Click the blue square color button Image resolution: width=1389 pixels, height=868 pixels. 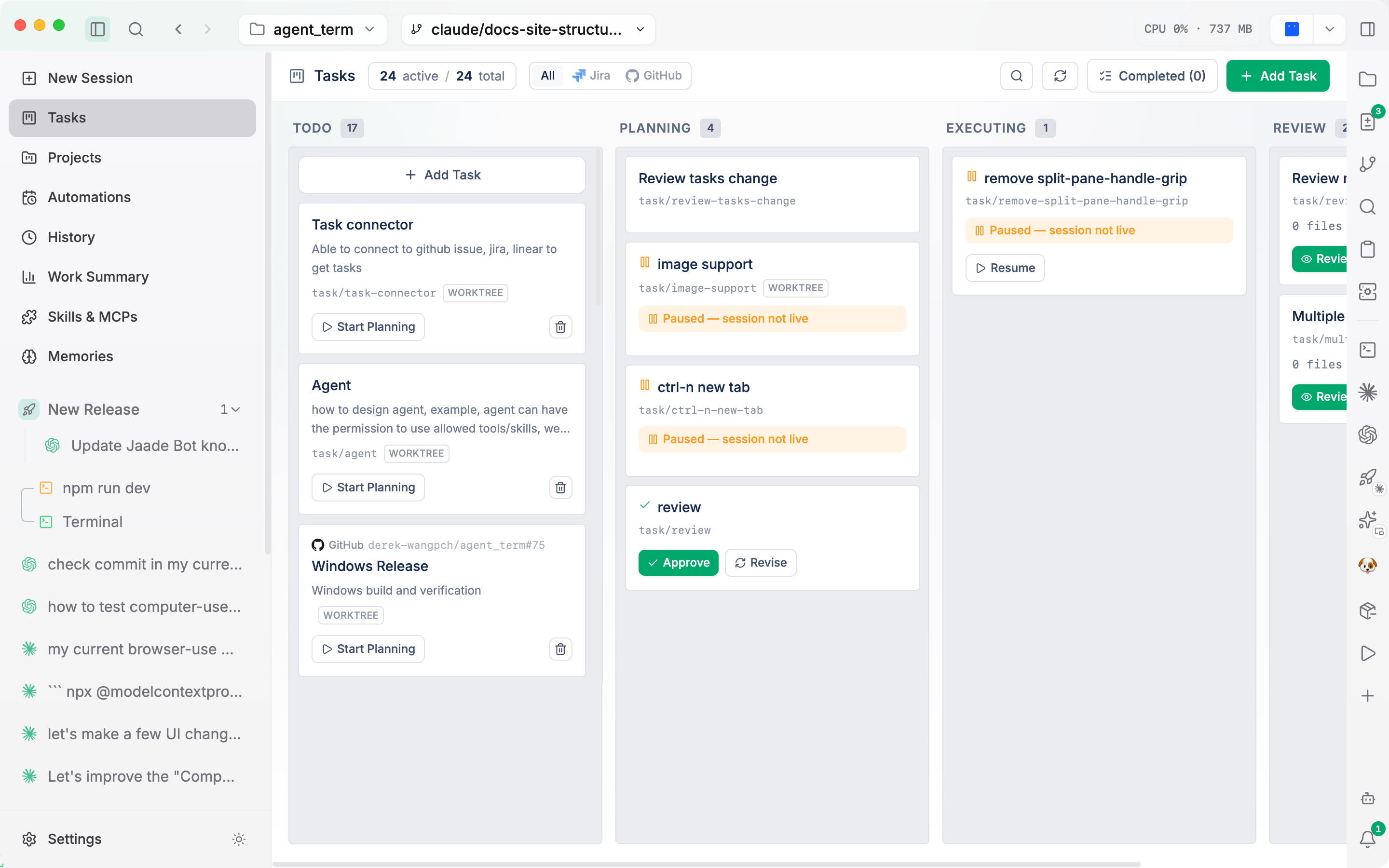[1292, 29]
